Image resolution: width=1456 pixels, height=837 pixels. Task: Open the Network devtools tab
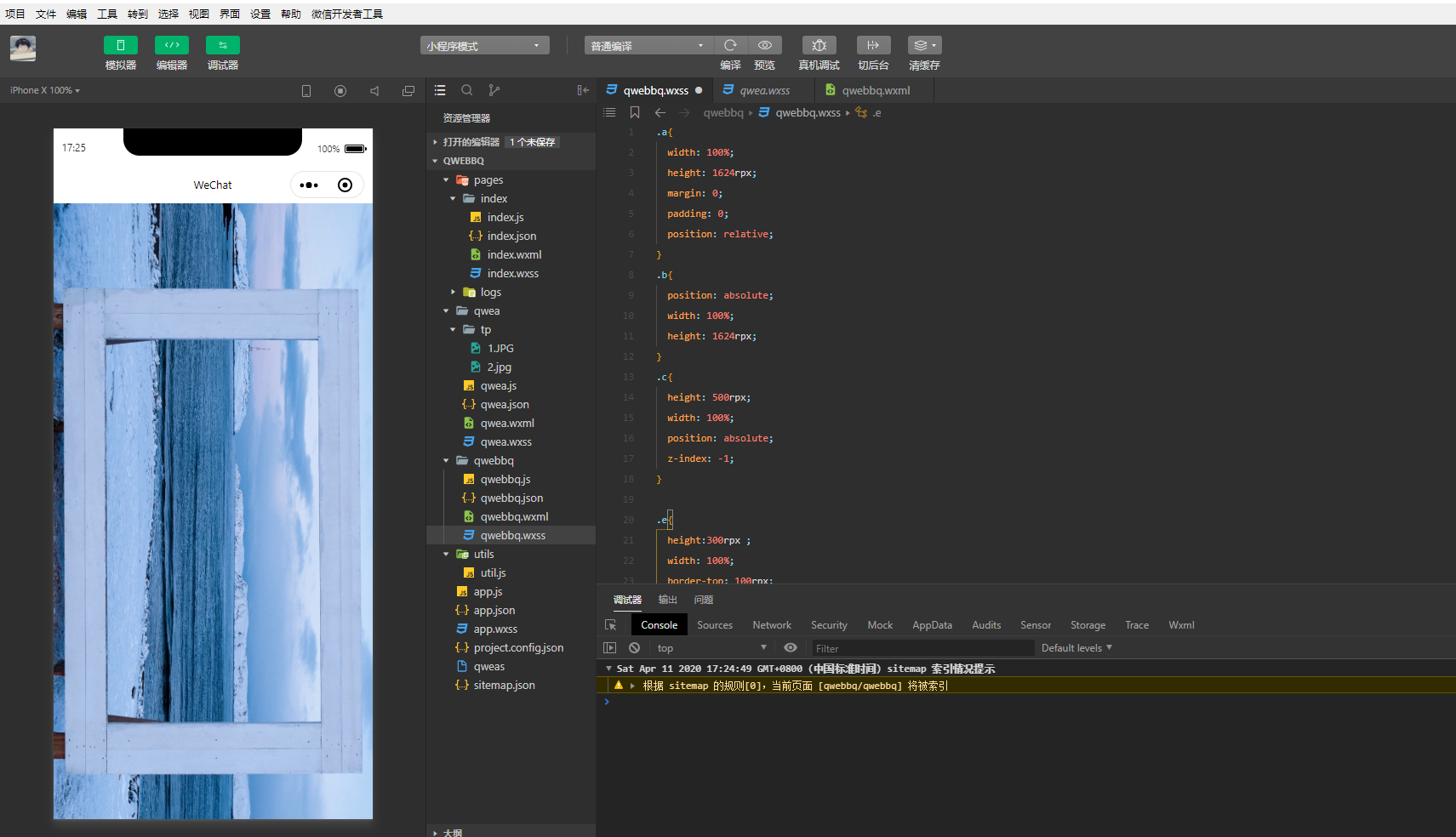click(772, 624)
